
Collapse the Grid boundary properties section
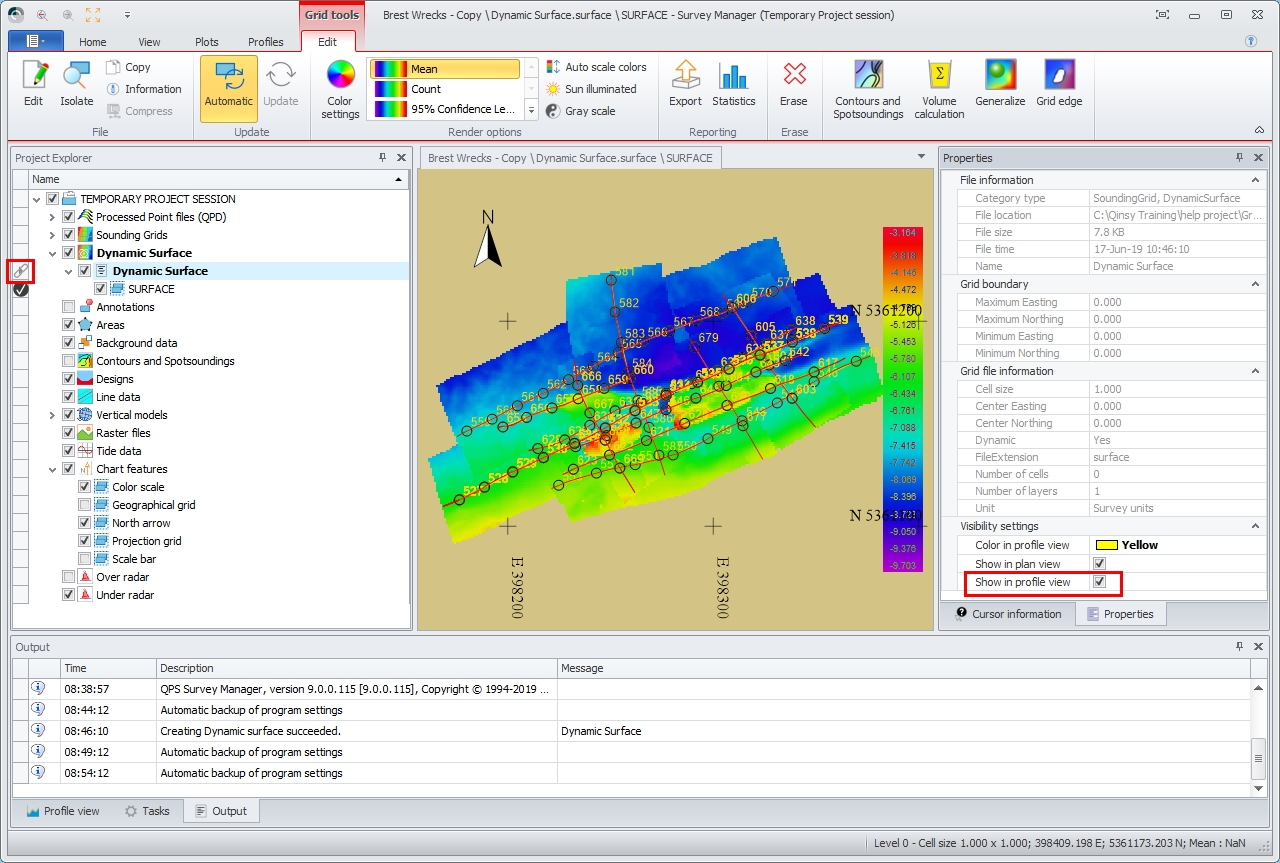(x=1256, y=284)
